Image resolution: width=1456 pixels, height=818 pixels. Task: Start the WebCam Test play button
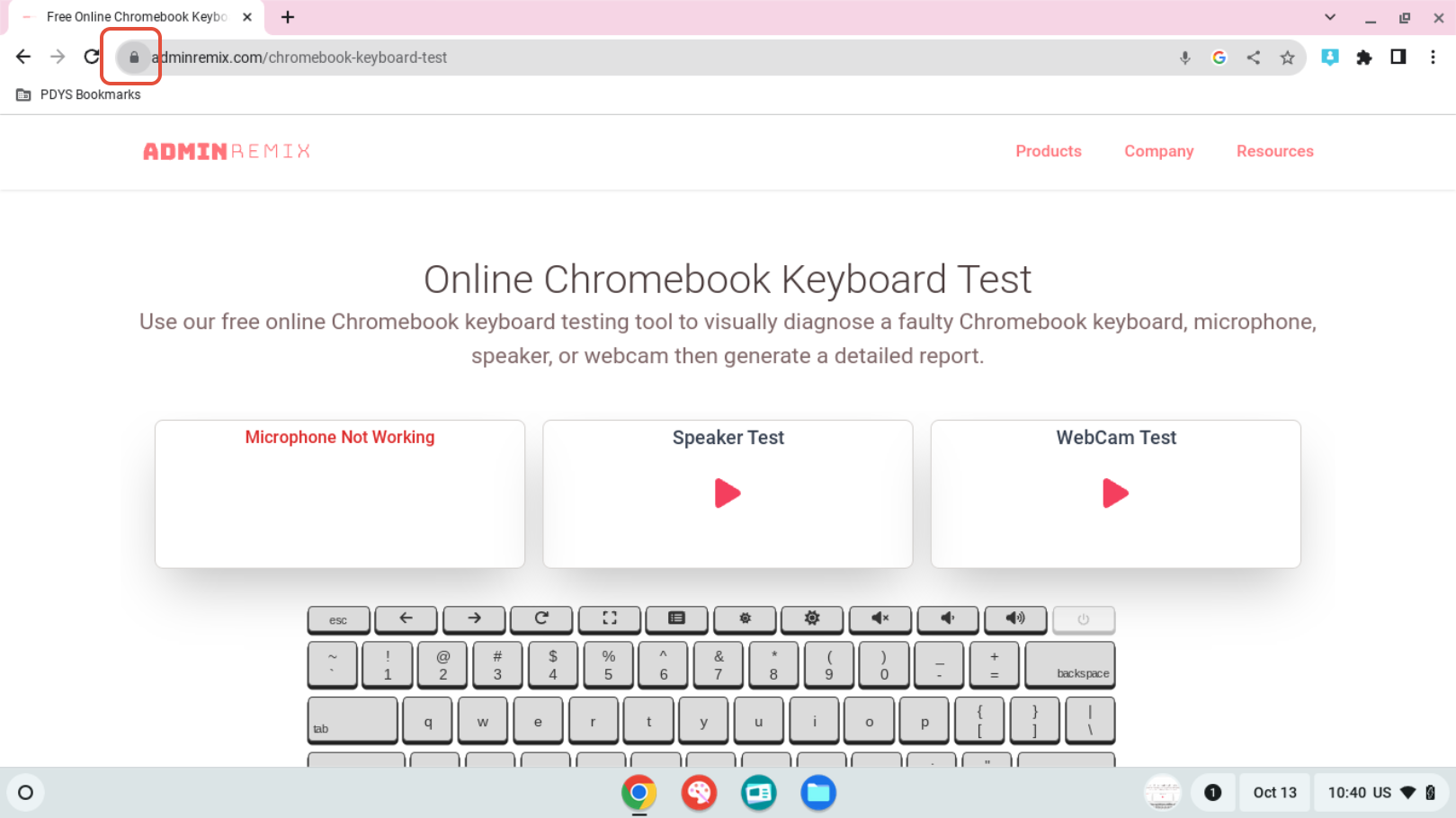coord(1115,493)
